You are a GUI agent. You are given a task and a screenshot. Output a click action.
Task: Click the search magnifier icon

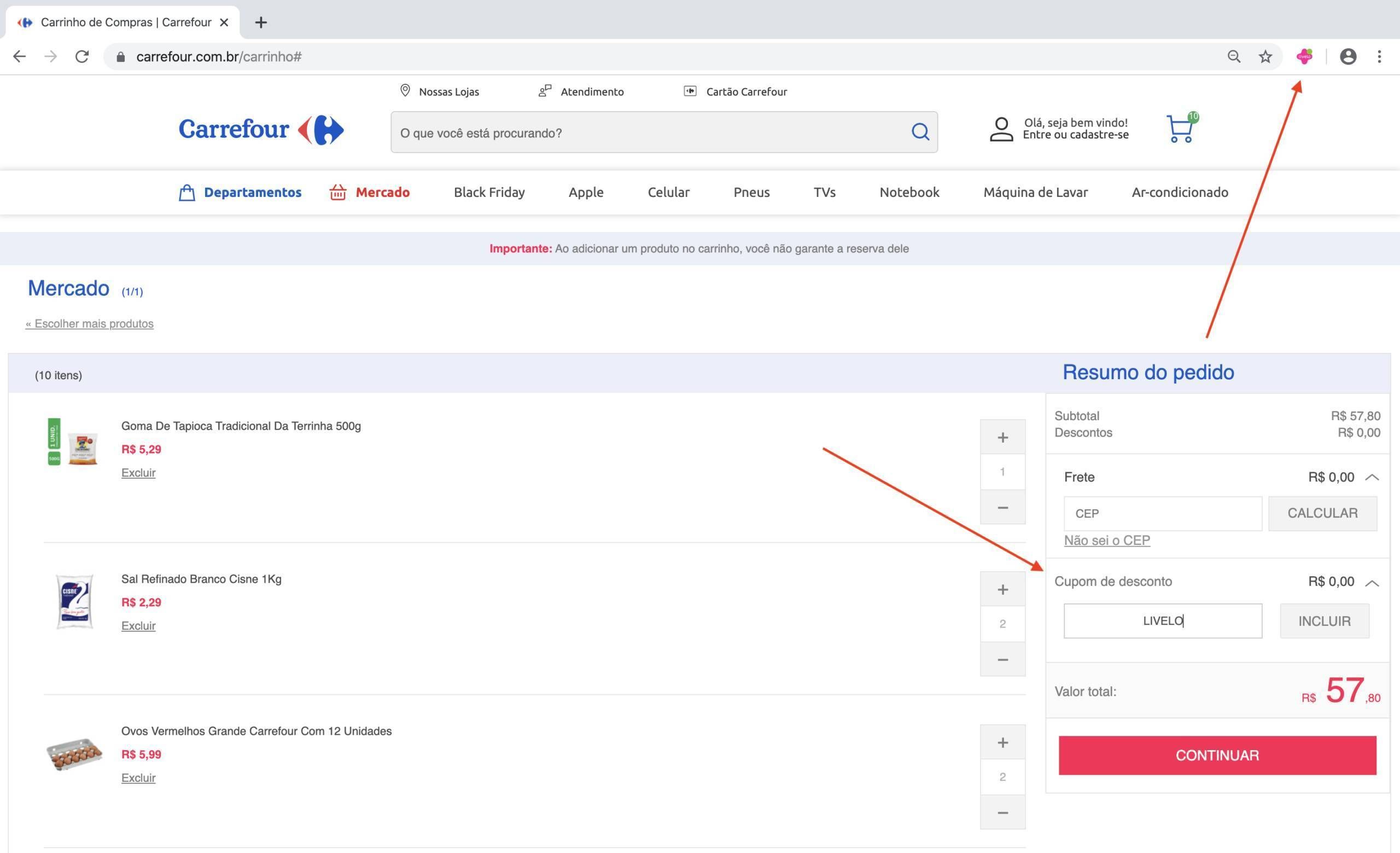click(920, 132)
